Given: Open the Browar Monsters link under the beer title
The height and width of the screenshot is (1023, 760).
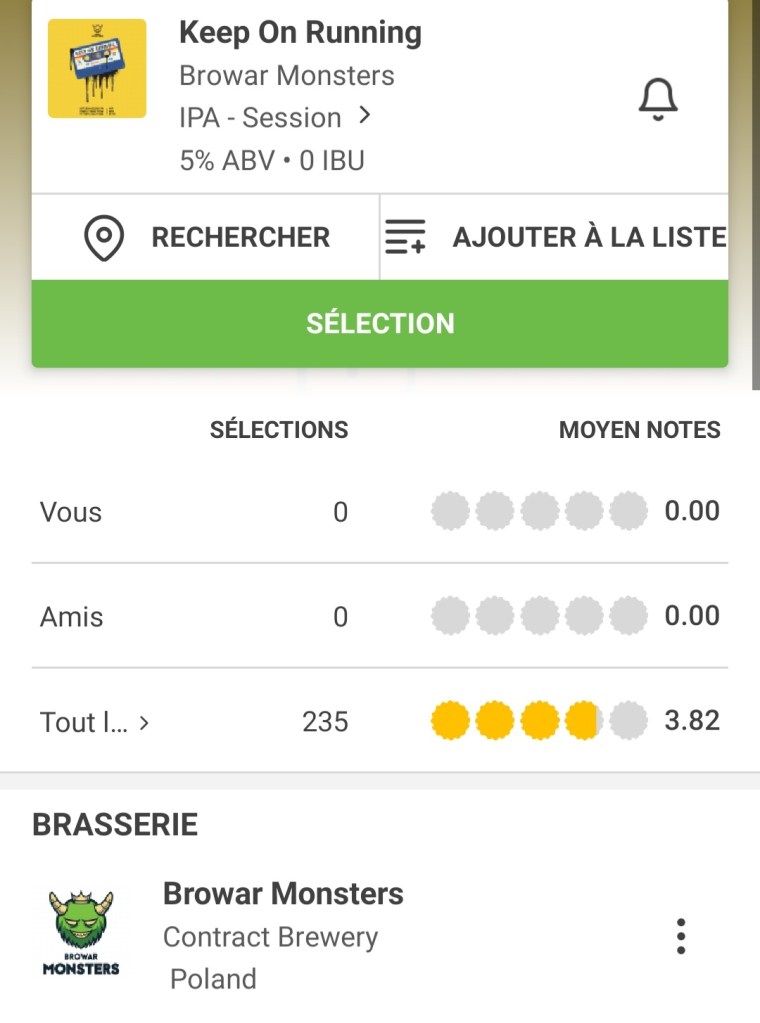Looking at the screenshot, I should pyautogui.click(x=286, y=75).
